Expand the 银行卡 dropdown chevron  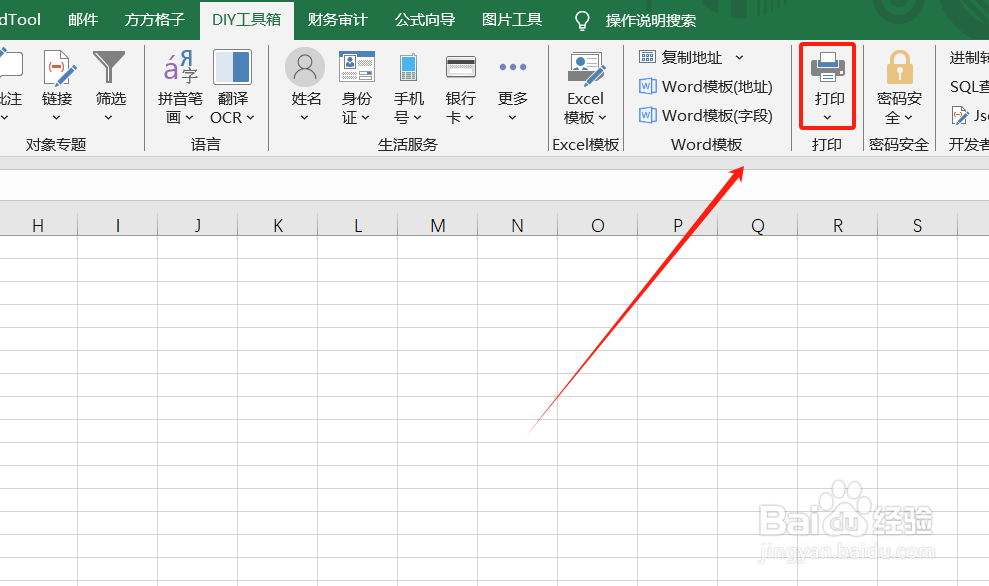click(469, 118)
